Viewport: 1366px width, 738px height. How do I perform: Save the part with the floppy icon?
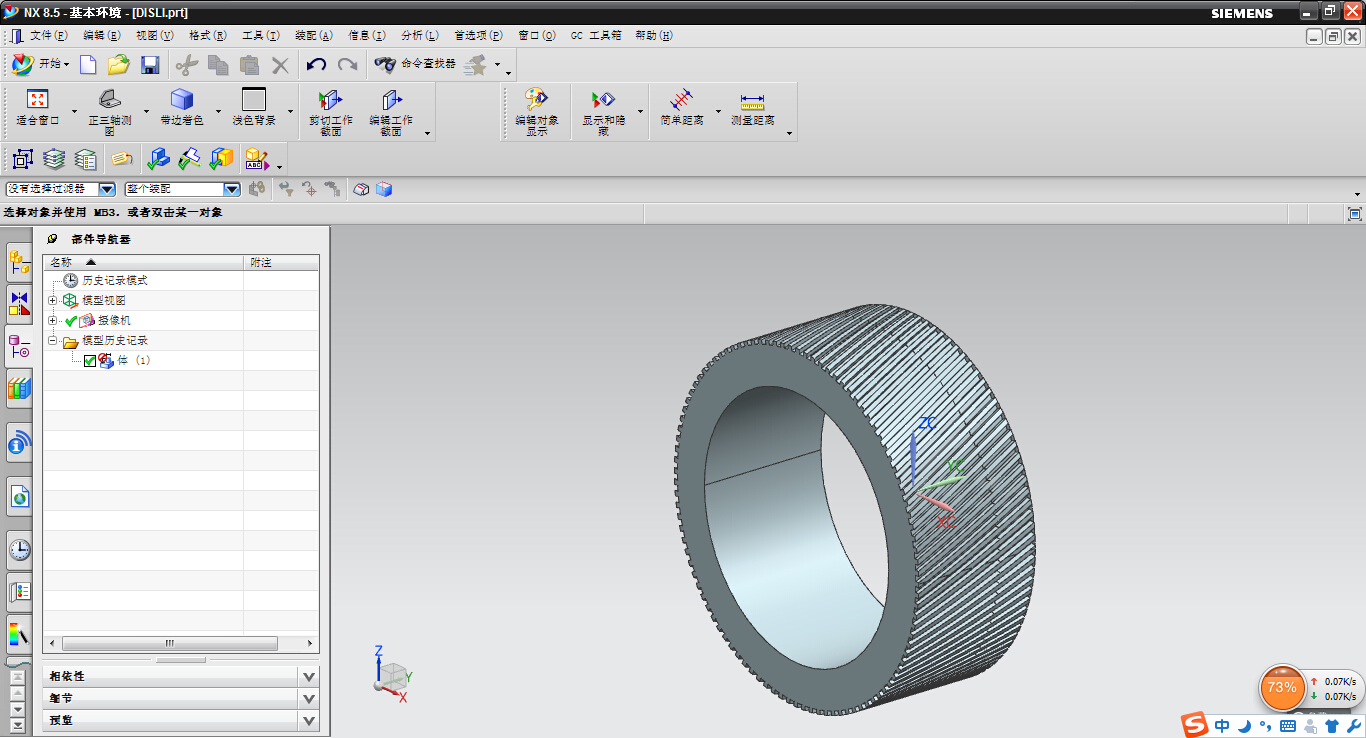click(150, 65)
